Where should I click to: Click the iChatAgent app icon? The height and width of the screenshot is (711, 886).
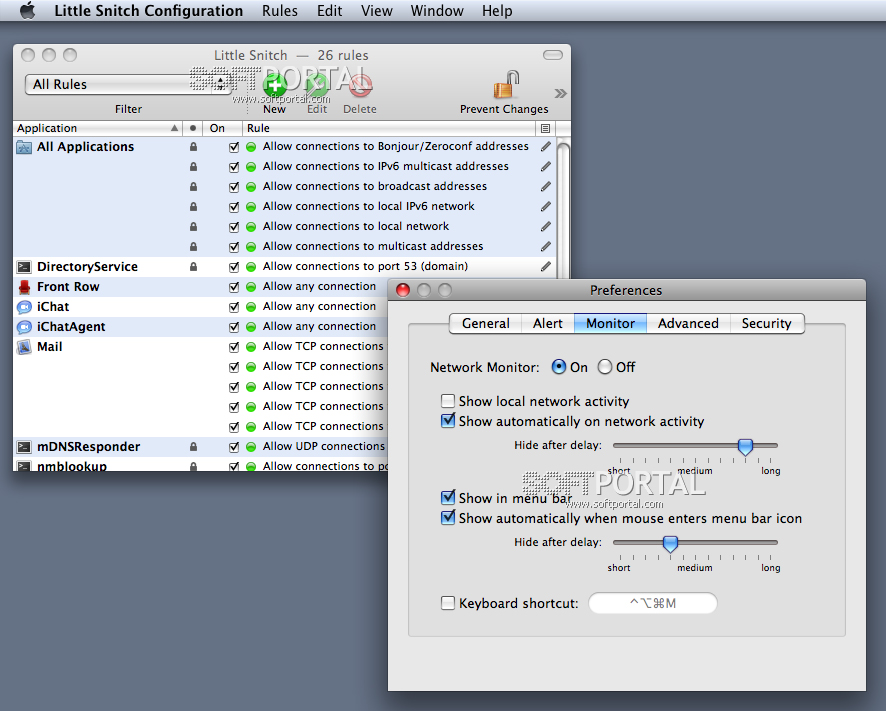(24, 327)
